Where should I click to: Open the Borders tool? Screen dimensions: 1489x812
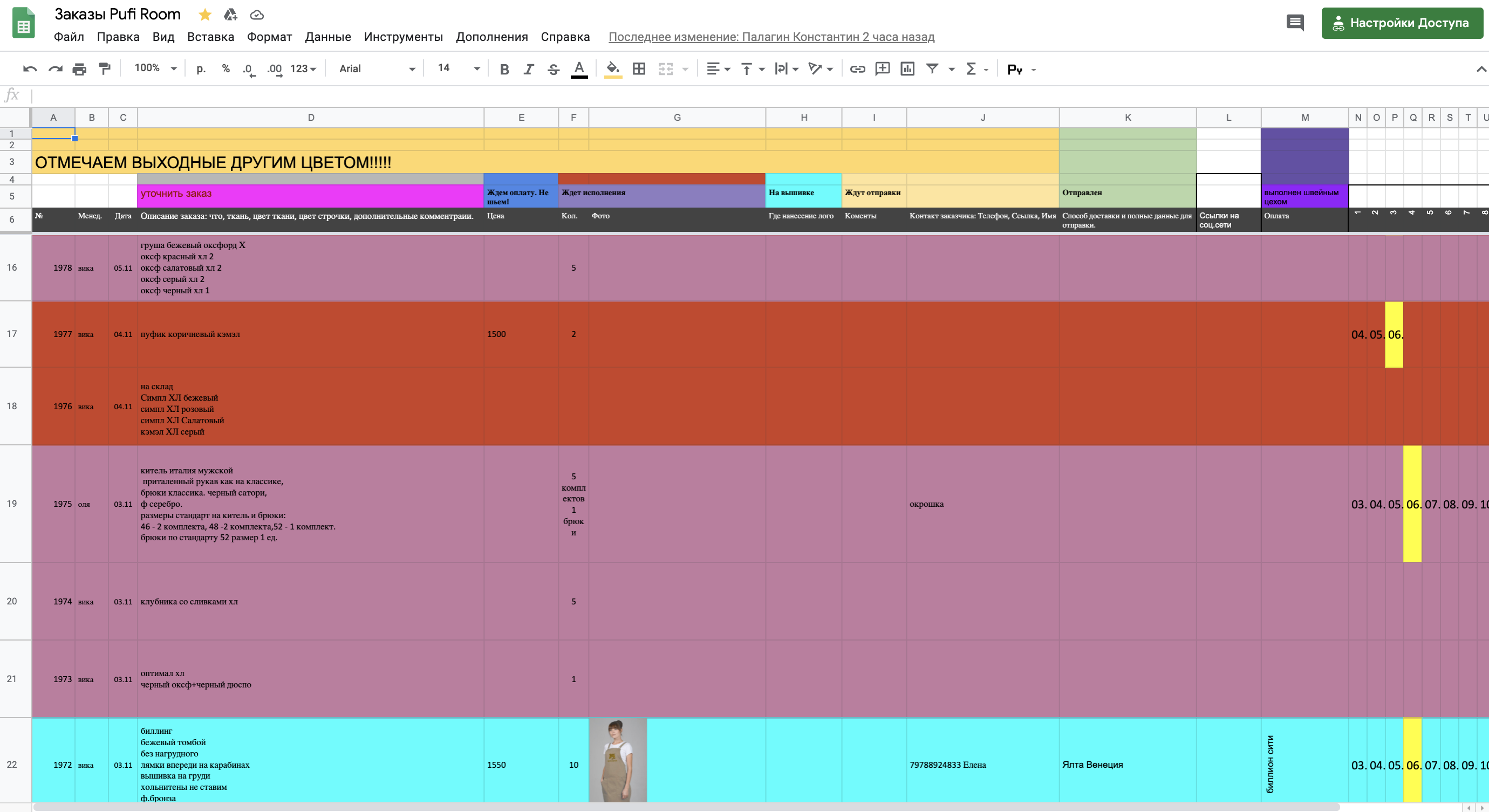coord(639,68)
